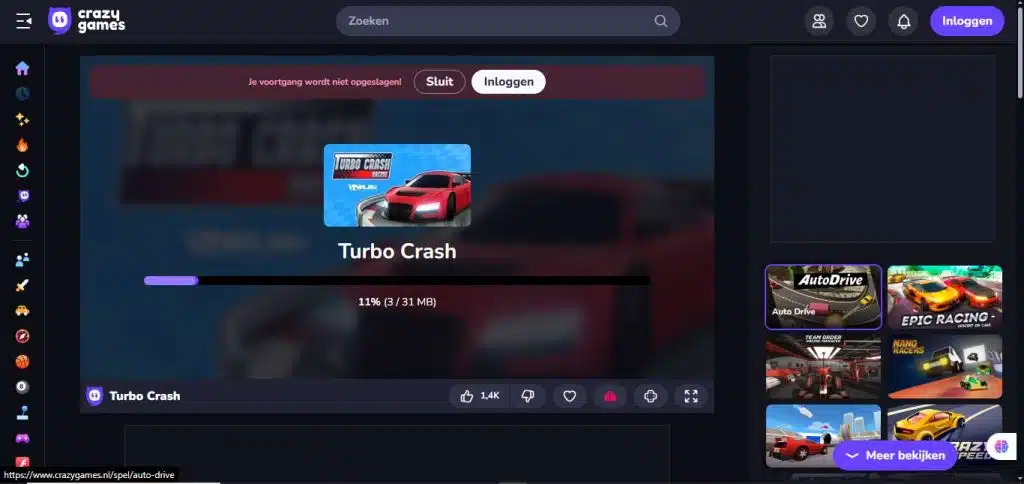This screenshot has width=1024, height=484.
Task: Open action games sword icon in sidebar
Action: [x=22, y=285]
